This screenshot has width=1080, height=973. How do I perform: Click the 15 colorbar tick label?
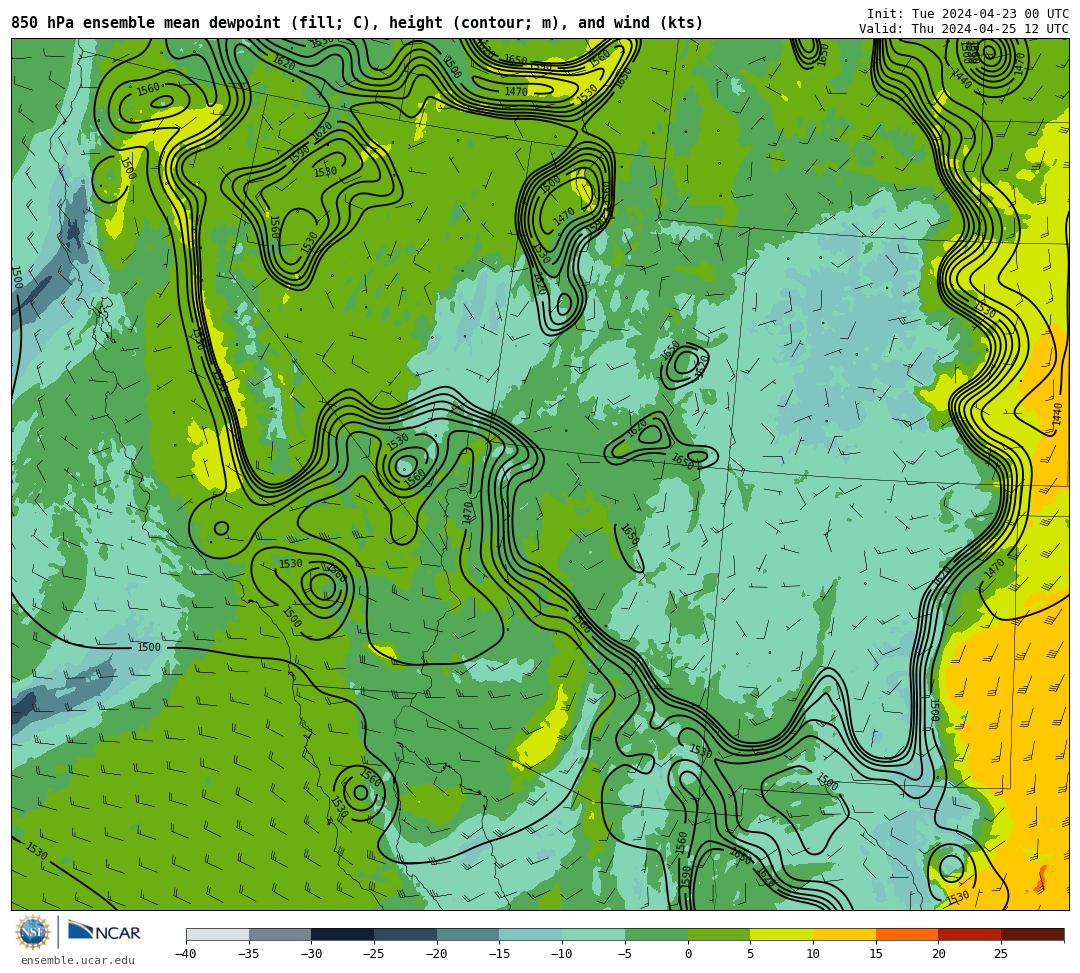pos(876,954)
